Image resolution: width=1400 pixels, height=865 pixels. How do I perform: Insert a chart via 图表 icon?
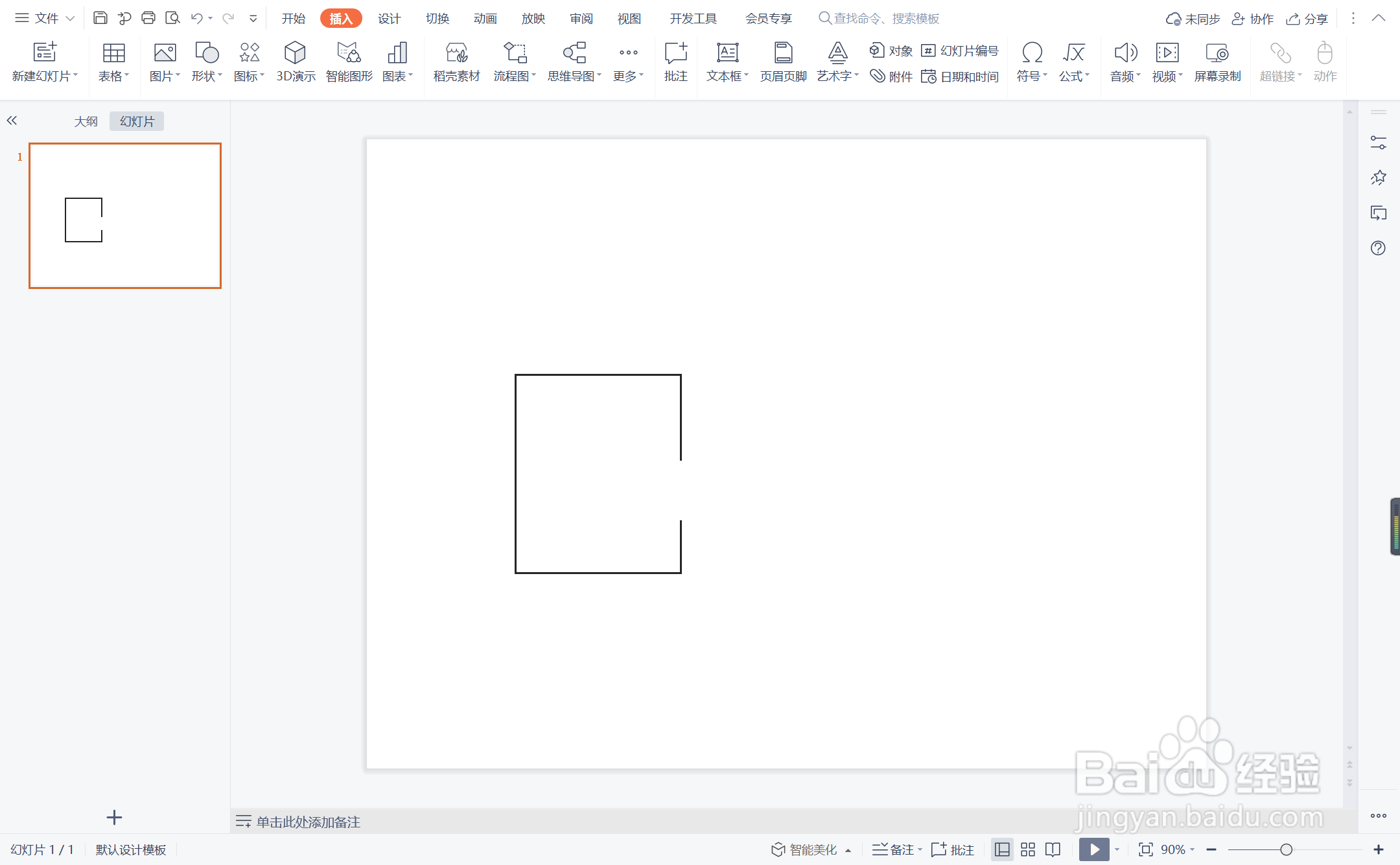[x=397, y=53]
